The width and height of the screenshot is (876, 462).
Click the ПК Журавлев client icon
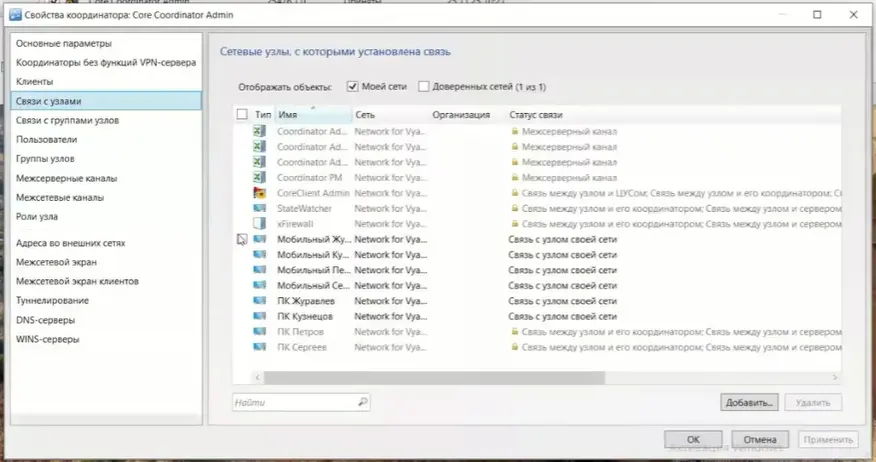coord(259,301)
